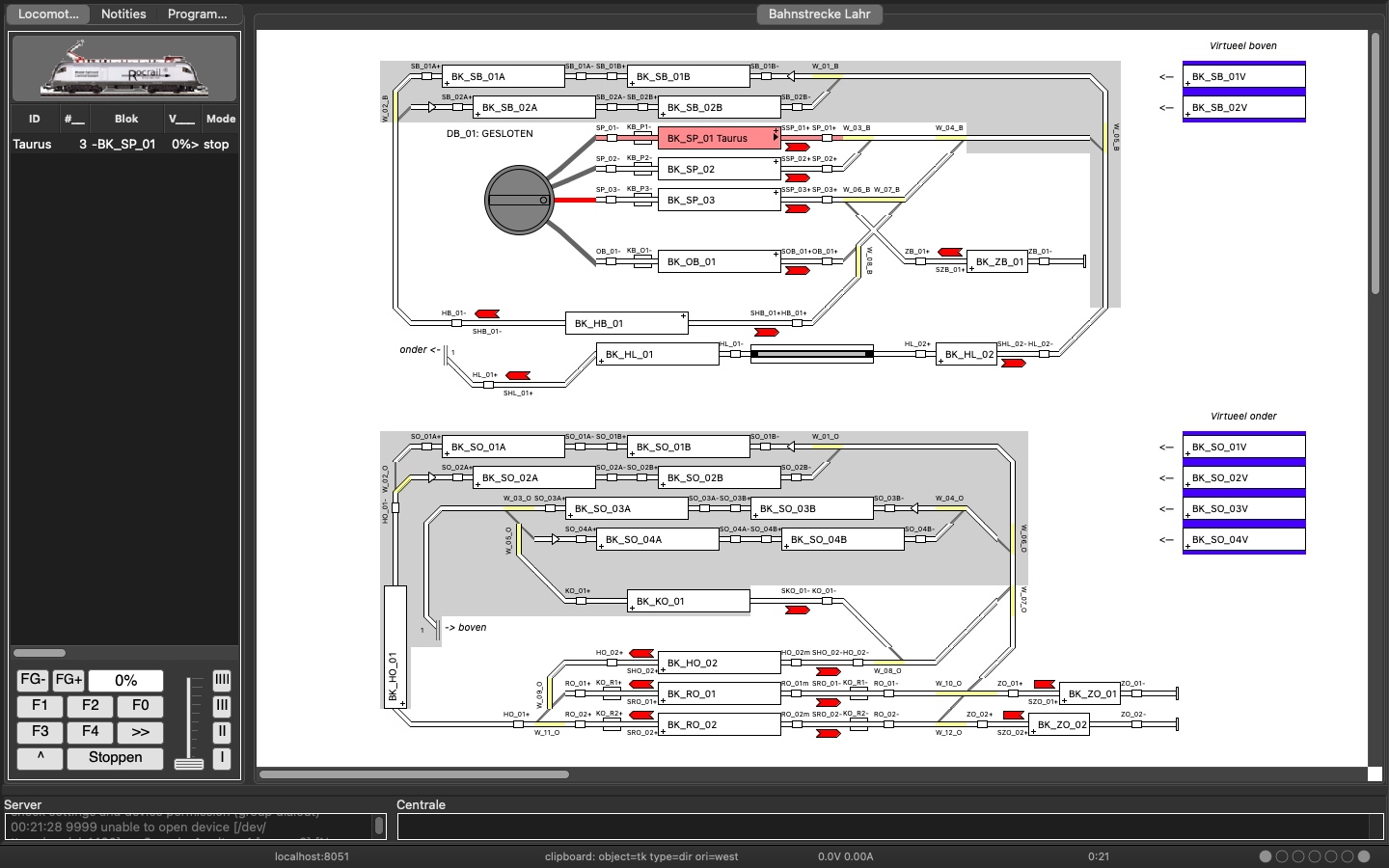This screenshot has width=1389, height=868.
Task: Set speed step I
Action: point(222,758)
